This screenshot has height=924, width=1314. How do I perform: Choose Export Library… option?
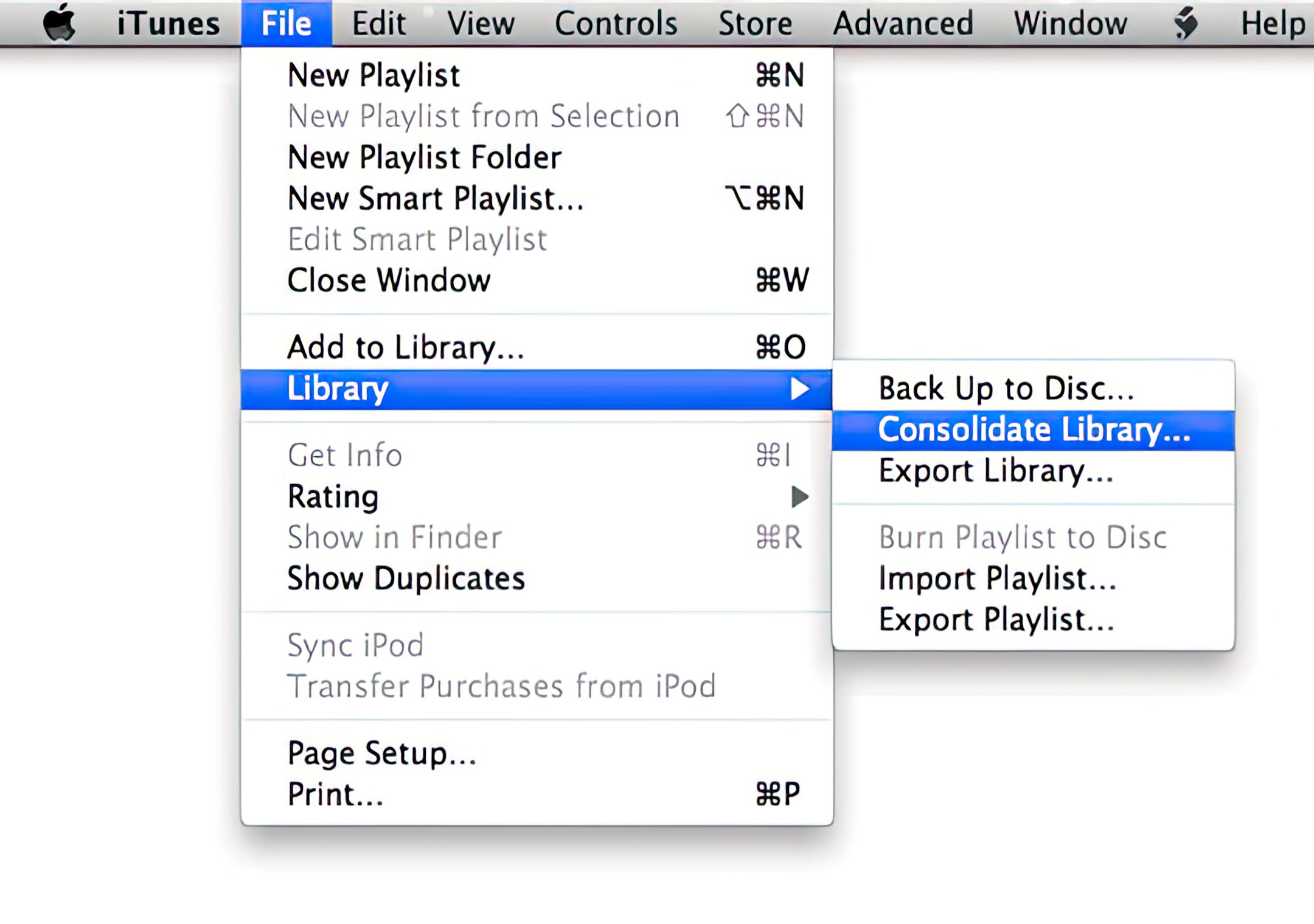(1033, 471)
